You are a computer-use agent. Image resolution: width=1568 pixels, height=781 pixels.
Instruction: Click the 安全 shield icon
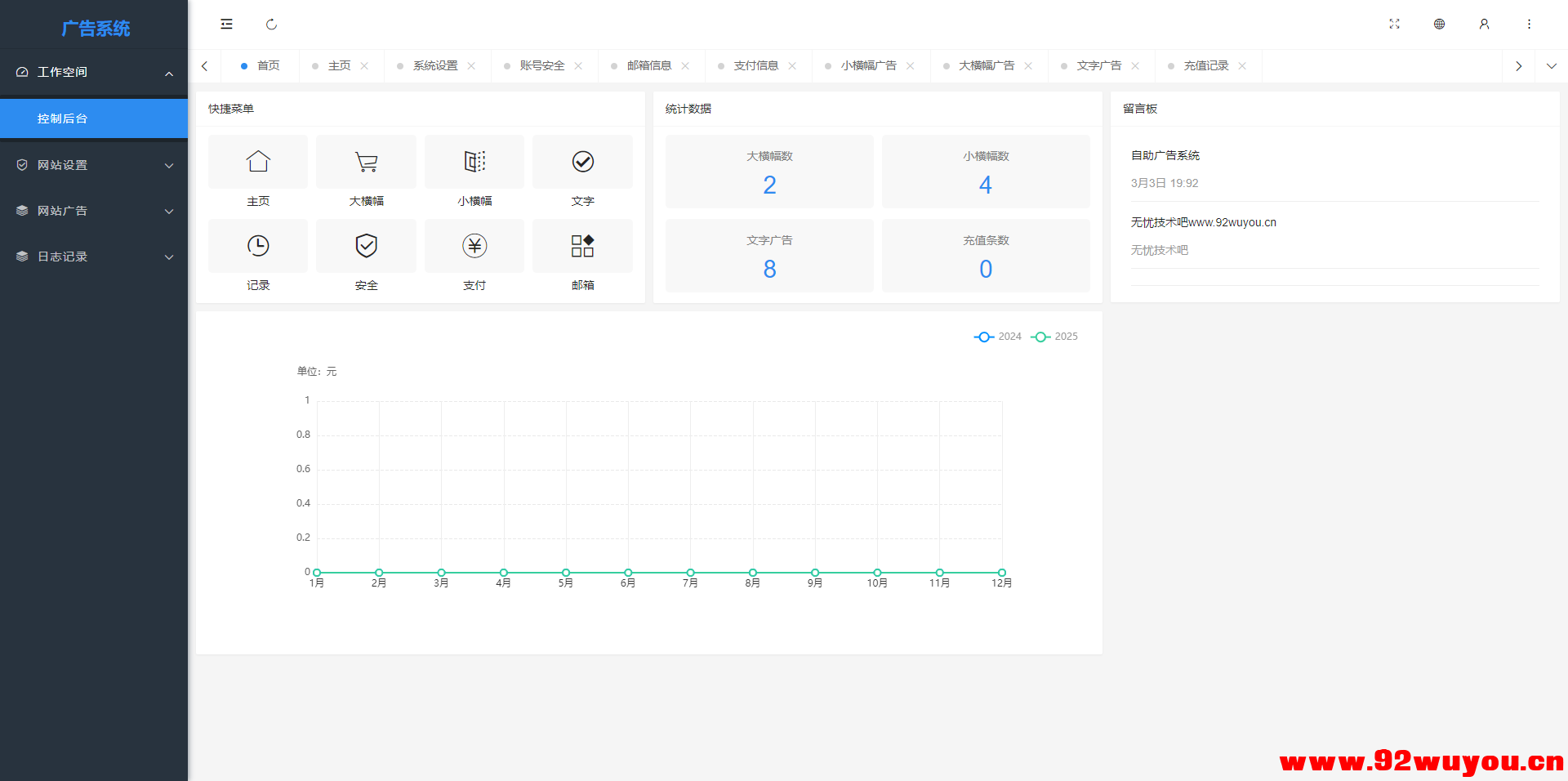[366, 246]
